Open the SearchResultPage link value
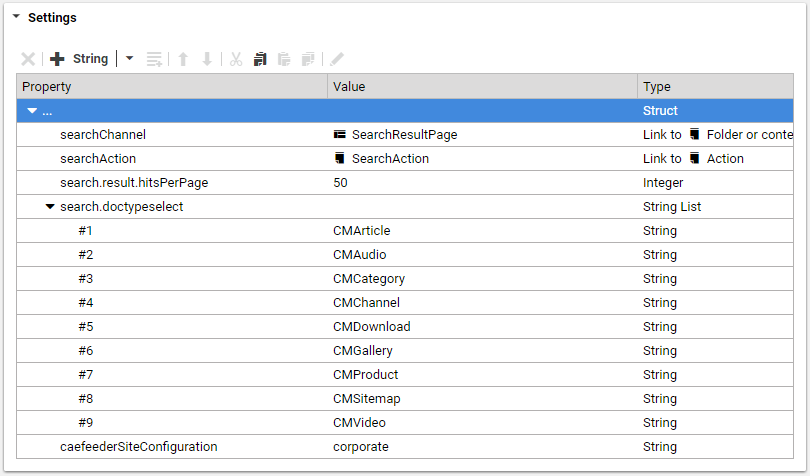The image size is (810, 476). [404, 135]
